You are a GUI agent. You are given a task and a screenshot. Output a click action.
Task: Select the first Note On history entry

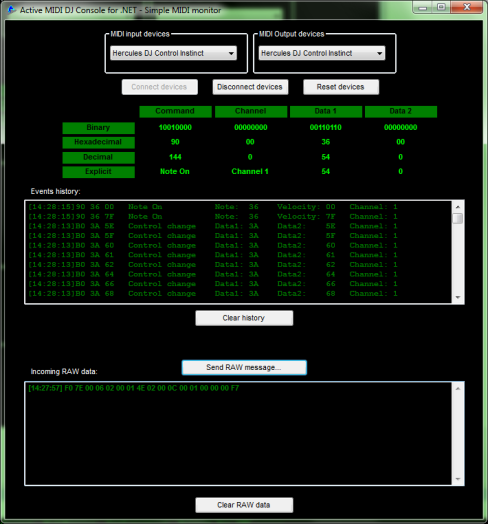coord(213,207)
